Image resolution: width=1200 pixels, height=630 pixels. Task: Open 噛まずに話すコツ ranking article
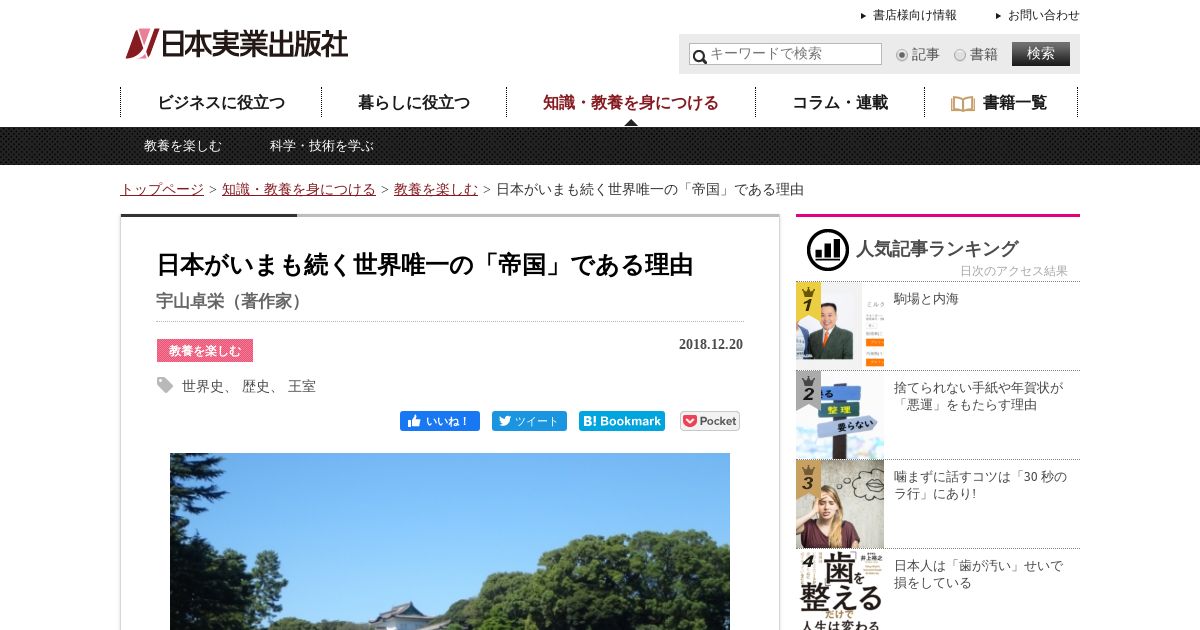pyautogui.click(x=980, y=485)
